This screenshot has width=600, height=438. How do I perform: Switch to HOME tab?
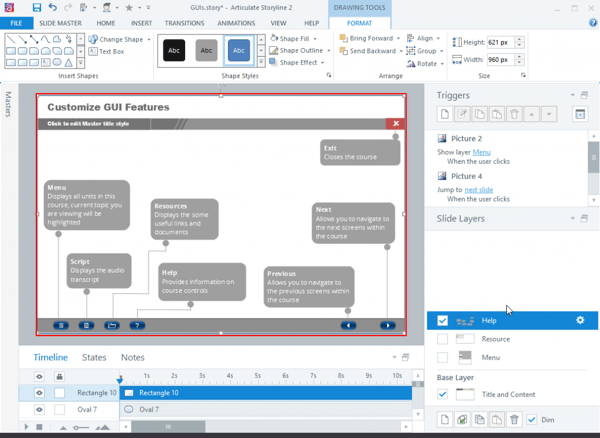(x=106, y=23)
